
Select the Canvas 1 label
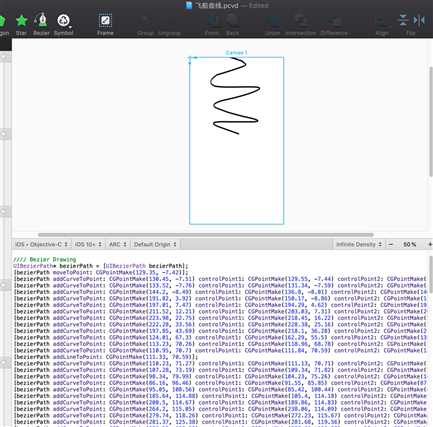[236, 53]
